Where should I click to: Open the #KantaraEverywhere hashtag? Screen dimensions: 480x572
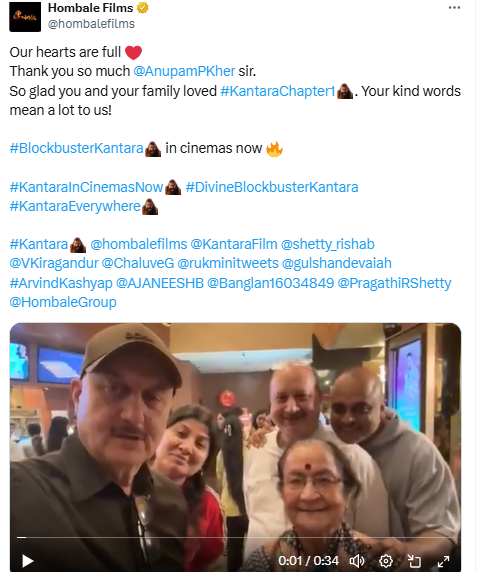tap(75, 206)
